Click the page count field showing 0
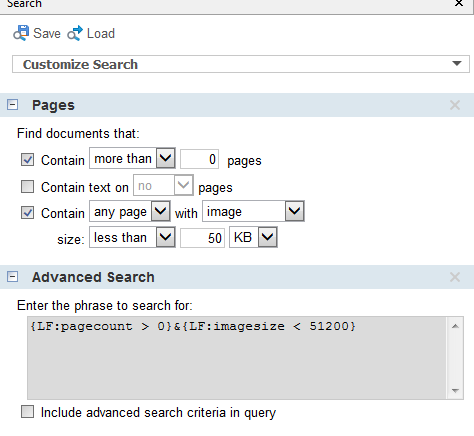Screen dimensions: 474x436 (x=199, y=159)
